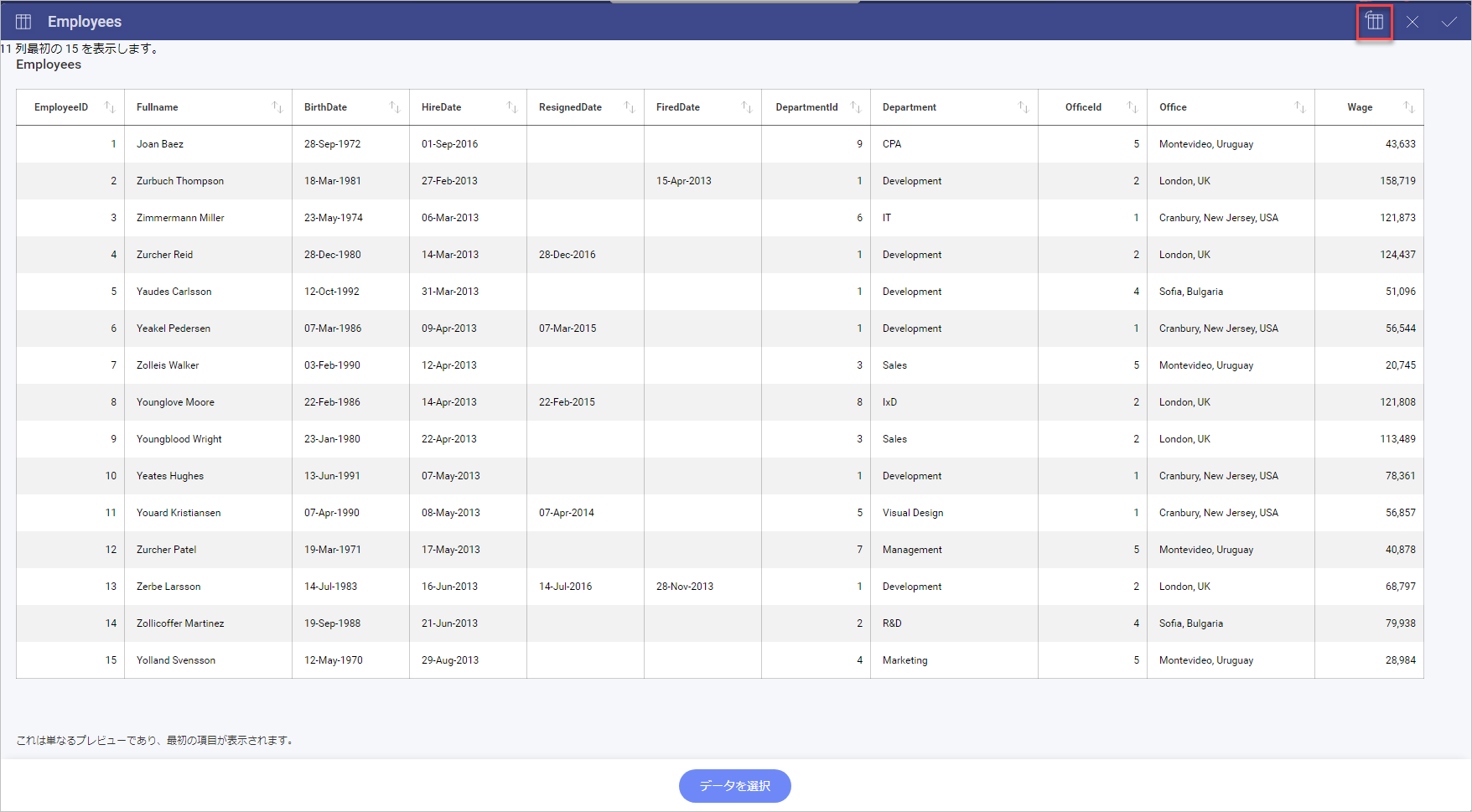This screenshot has width=1472, height=812.
Task: Click ResignedDate value 28-Dec-2016
Action: [x=568, y=255]
